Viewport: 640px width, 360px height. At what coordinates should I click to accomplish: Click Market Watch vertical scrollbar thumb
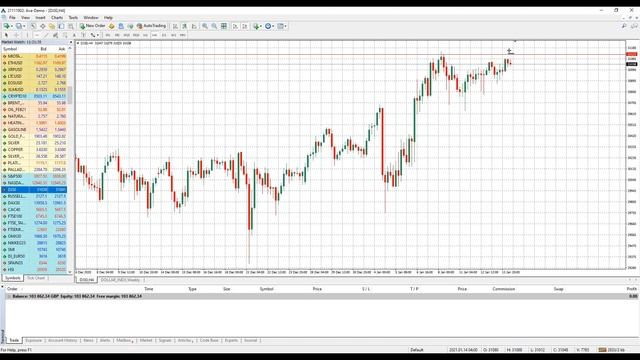[x=70, y=95]
